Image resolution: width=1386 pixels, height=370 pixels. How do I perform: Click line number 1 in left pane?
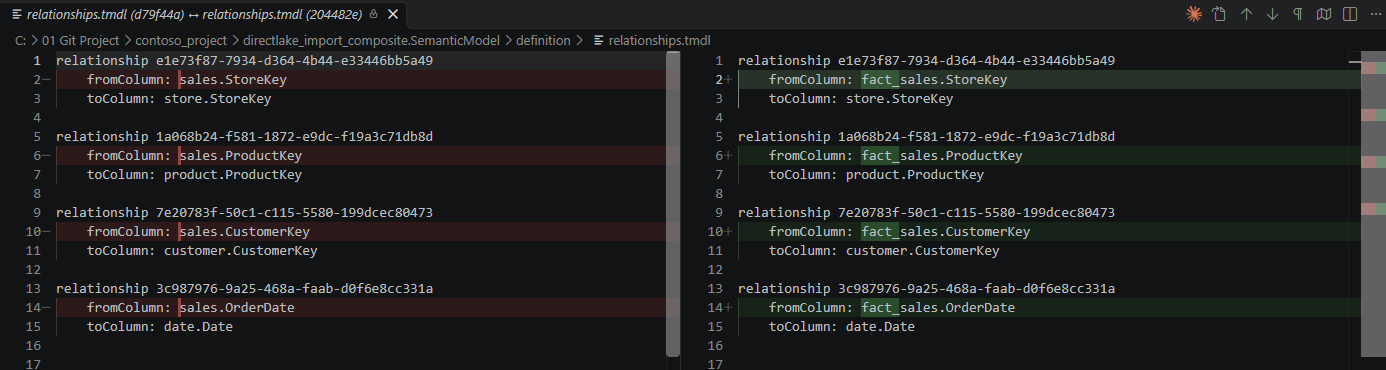point(36,61)
